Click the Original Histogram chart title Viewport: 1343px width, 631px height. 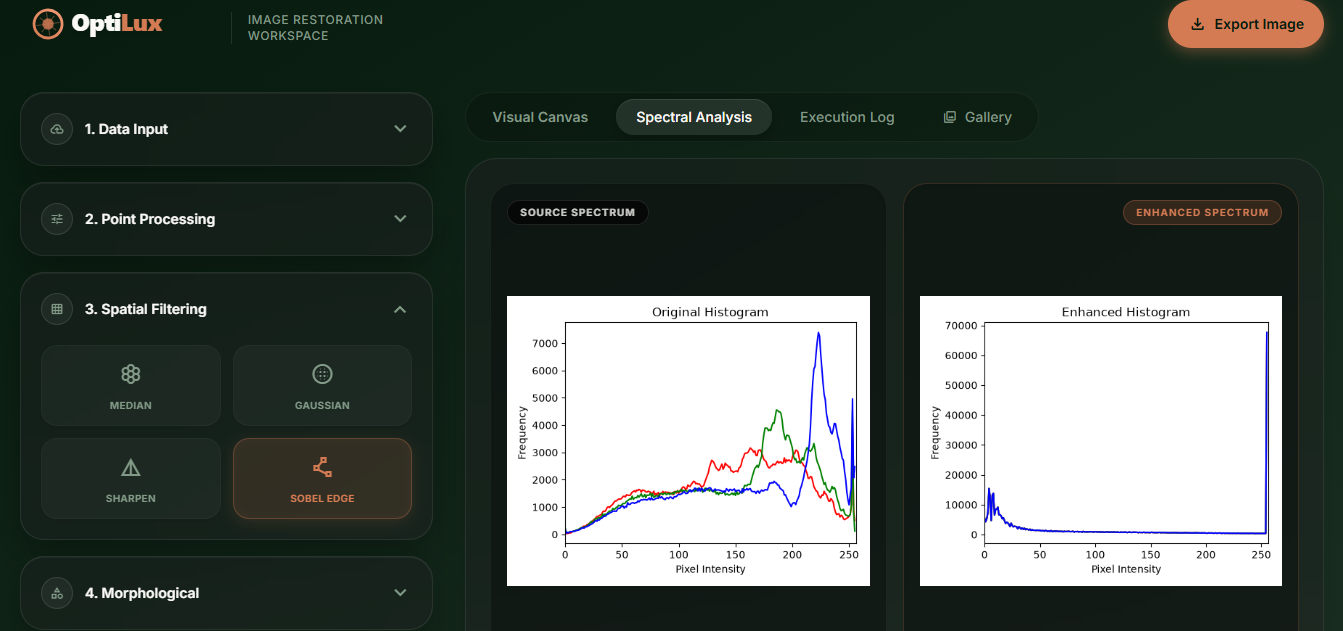710,312
